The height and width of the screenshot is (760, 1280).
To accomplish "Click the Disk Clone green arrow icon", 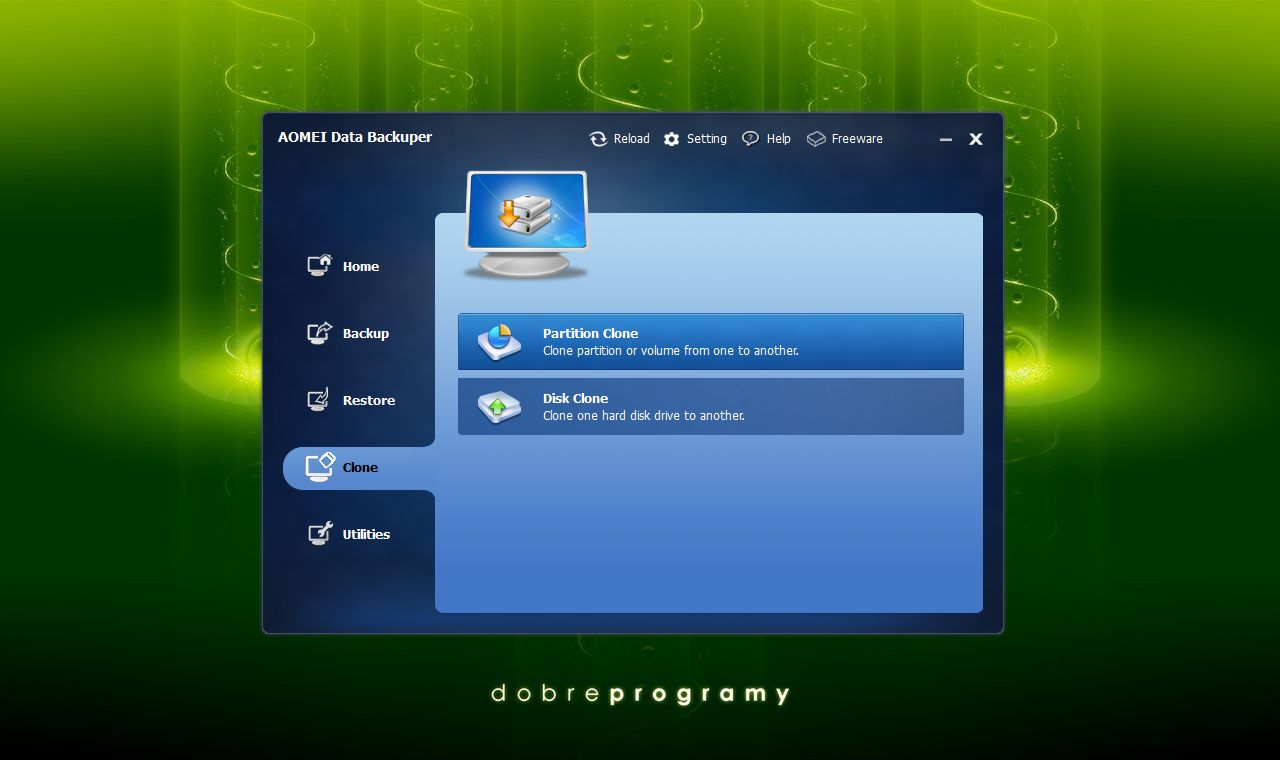I will point(499,406).
